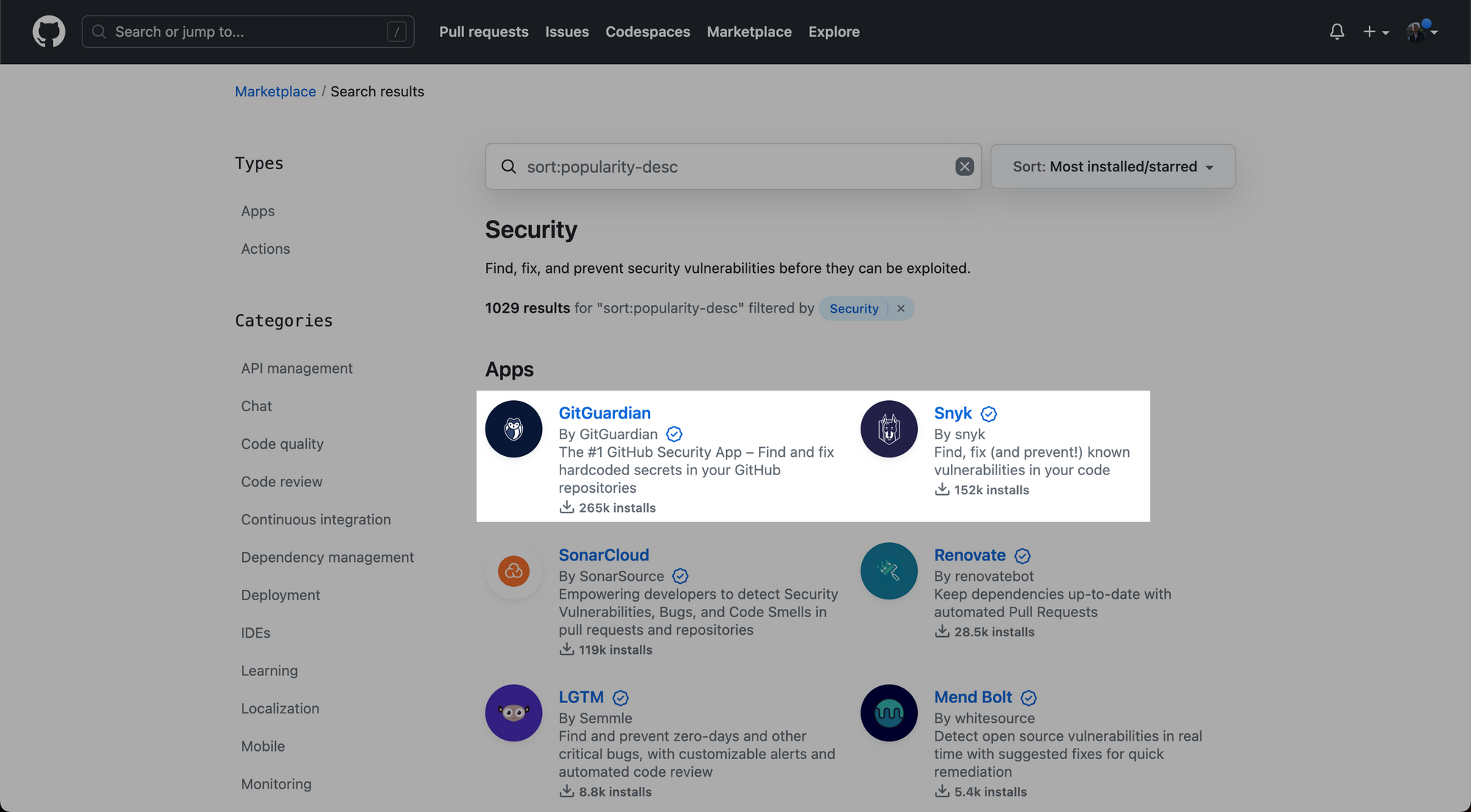Screen dimensions: 1471x812
Task: Open GitGuardian app logo
Action: 513,429
